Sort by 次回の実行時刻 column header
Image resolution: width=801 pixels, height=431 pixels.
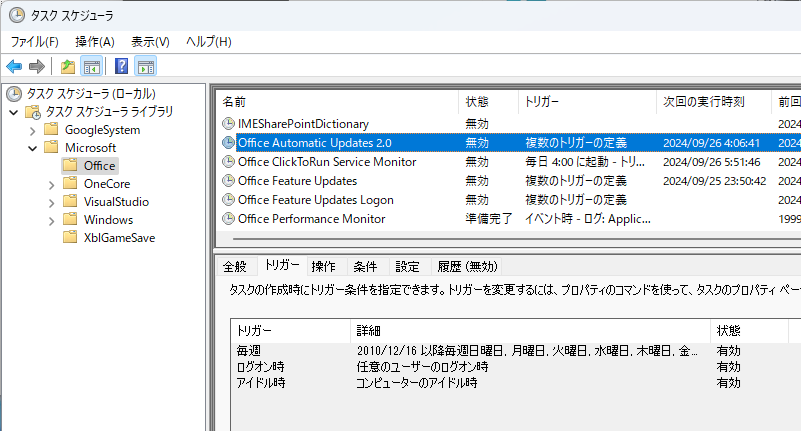(x=713, y=102)
